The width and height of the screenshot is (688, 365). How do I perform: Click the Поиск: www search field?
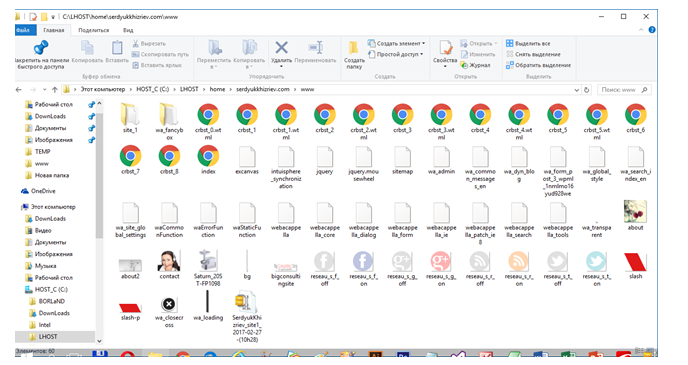624,89
